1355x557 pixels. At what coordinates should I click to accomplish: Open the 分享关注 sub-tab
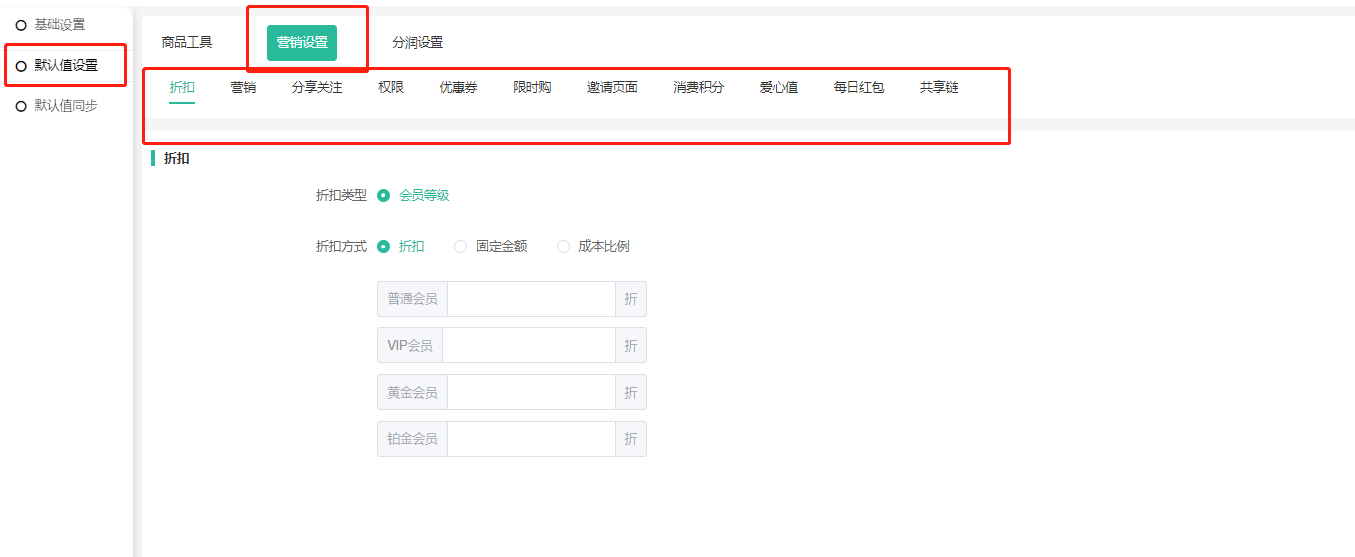[x=317, y=87]
